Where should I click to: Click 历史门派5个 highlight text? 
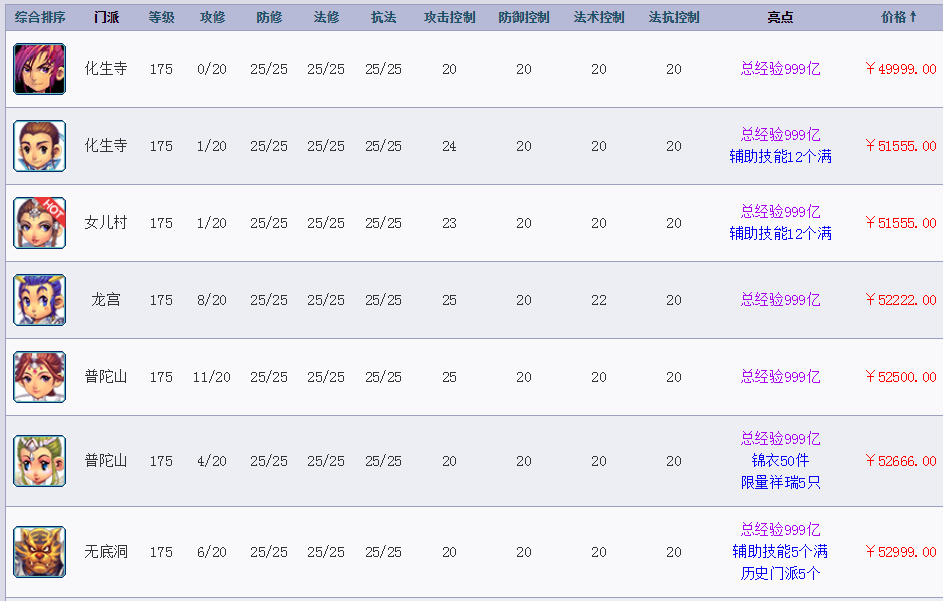coord(780,573)
